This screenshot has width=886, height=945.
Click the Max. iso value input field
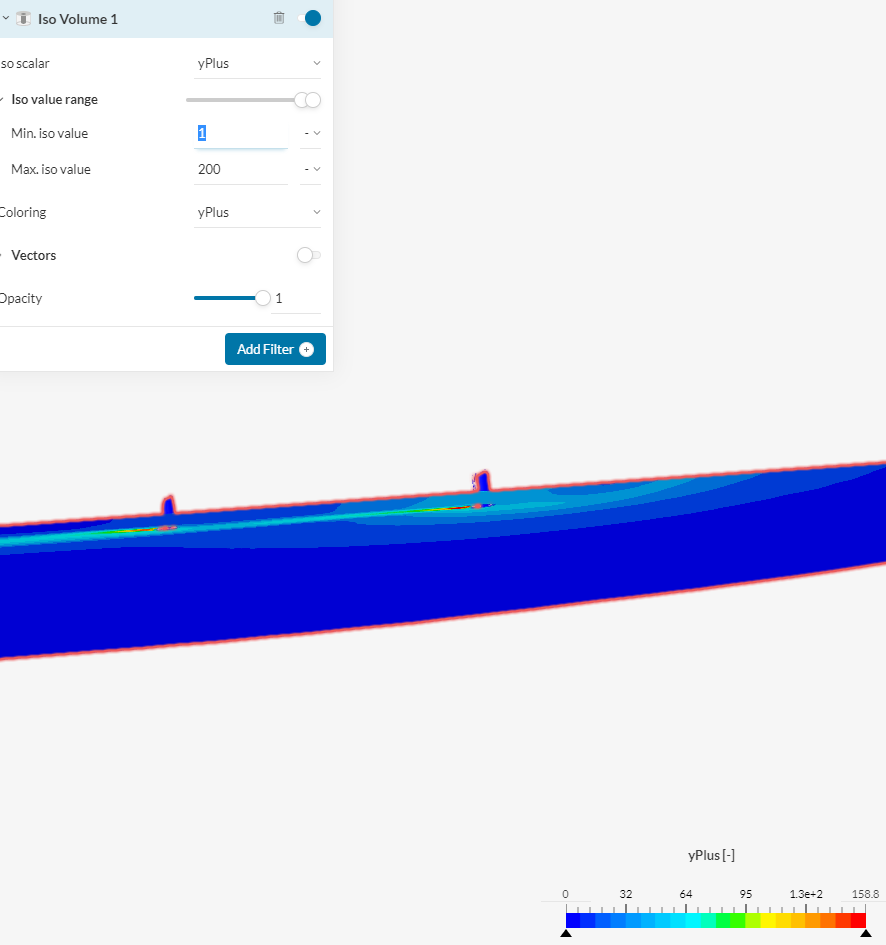(241, 169)
